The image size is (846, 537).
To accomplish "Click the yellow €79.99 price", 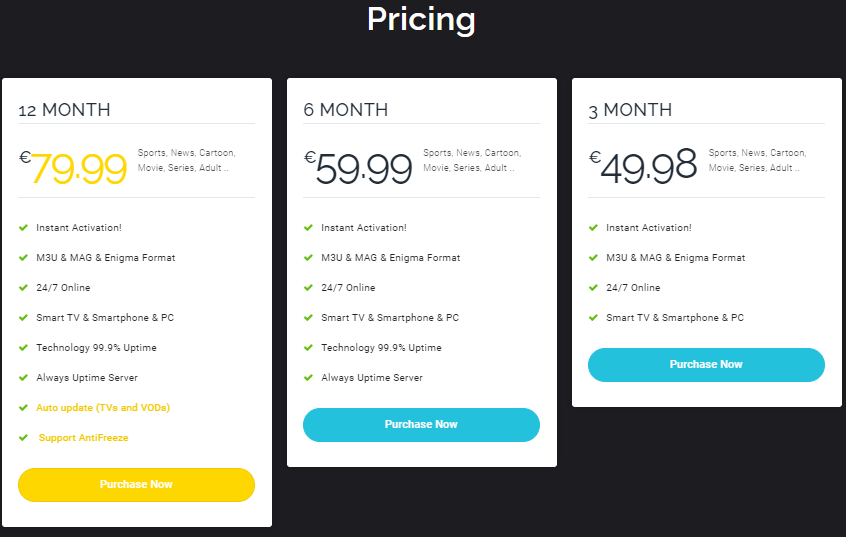I will pyautogui.click(x=73, y=168).
